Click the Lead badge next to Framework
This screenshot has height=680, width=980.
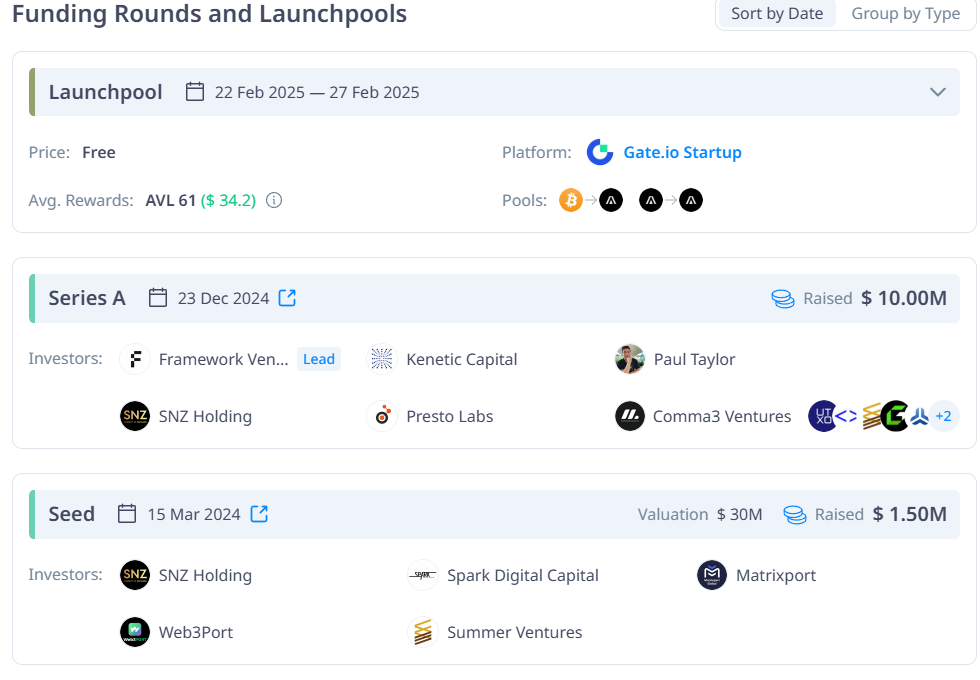tap(319, 359)
